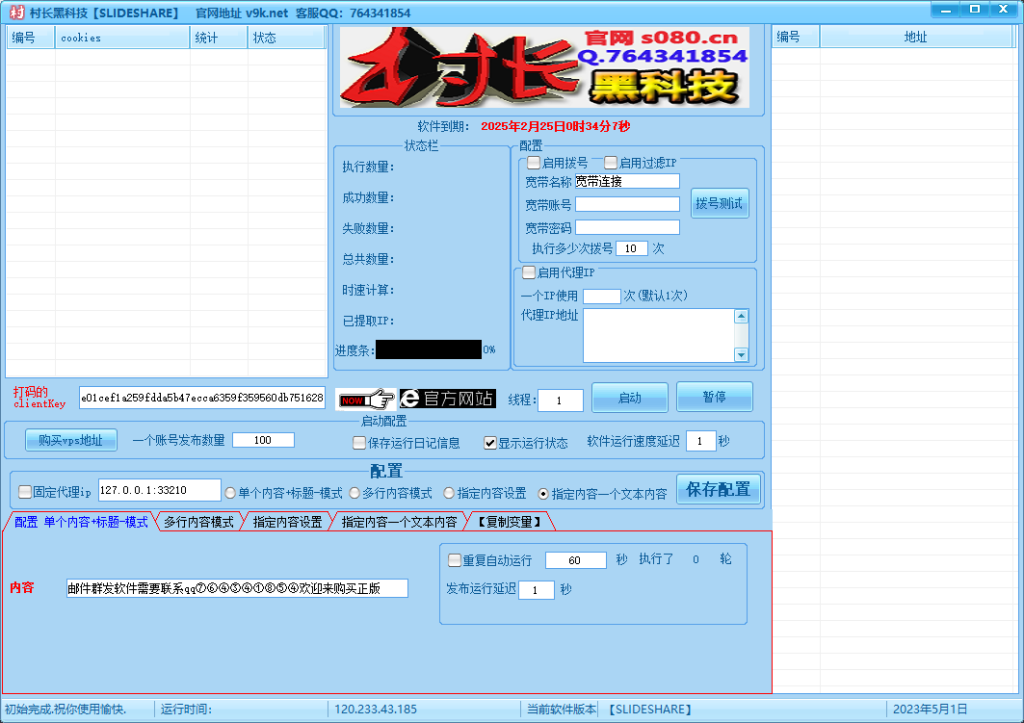
Task: Open the 多行内容模式 tab
Action: point(199,520)
